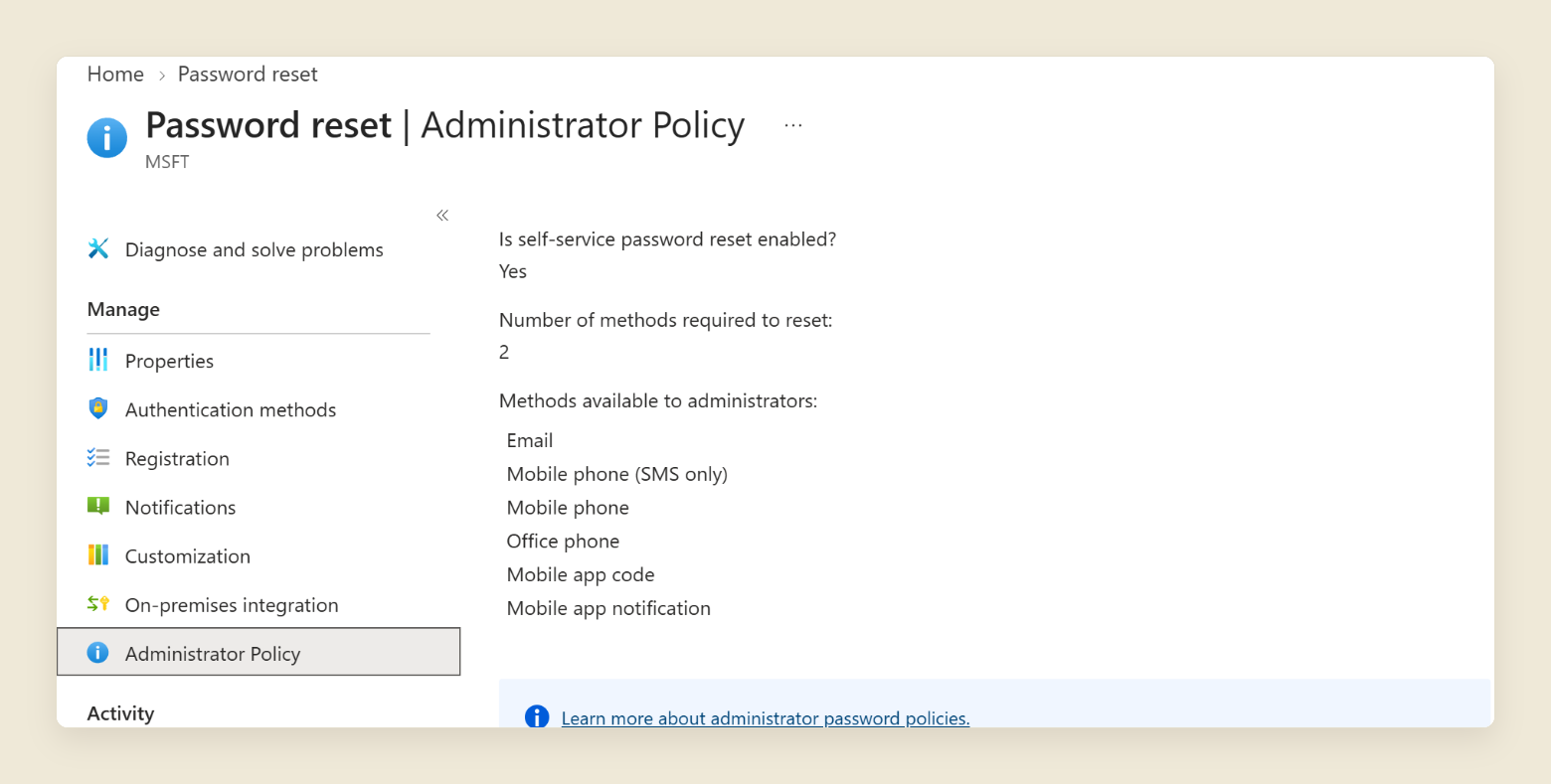1551x784 pixels.
Task: Click the Email method entry
Action: click(530, 440)
